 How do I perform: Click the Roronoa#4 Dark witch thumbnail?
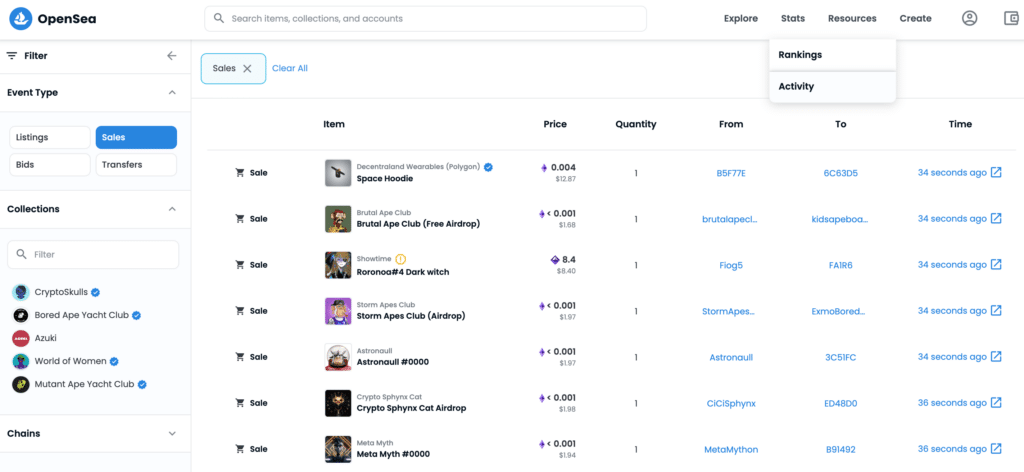point(338,265)
